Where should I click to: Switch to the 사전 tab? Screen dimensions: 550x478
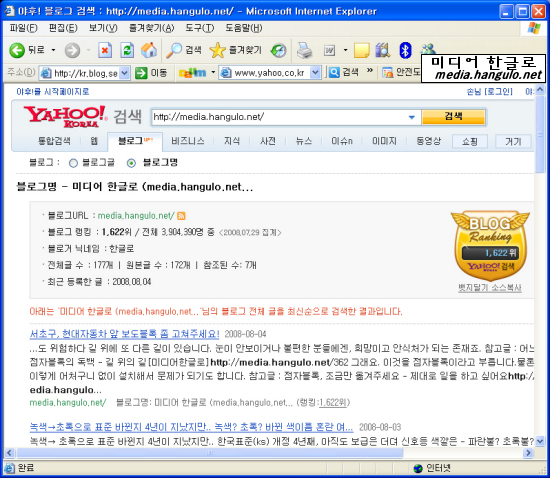[268, 141]
